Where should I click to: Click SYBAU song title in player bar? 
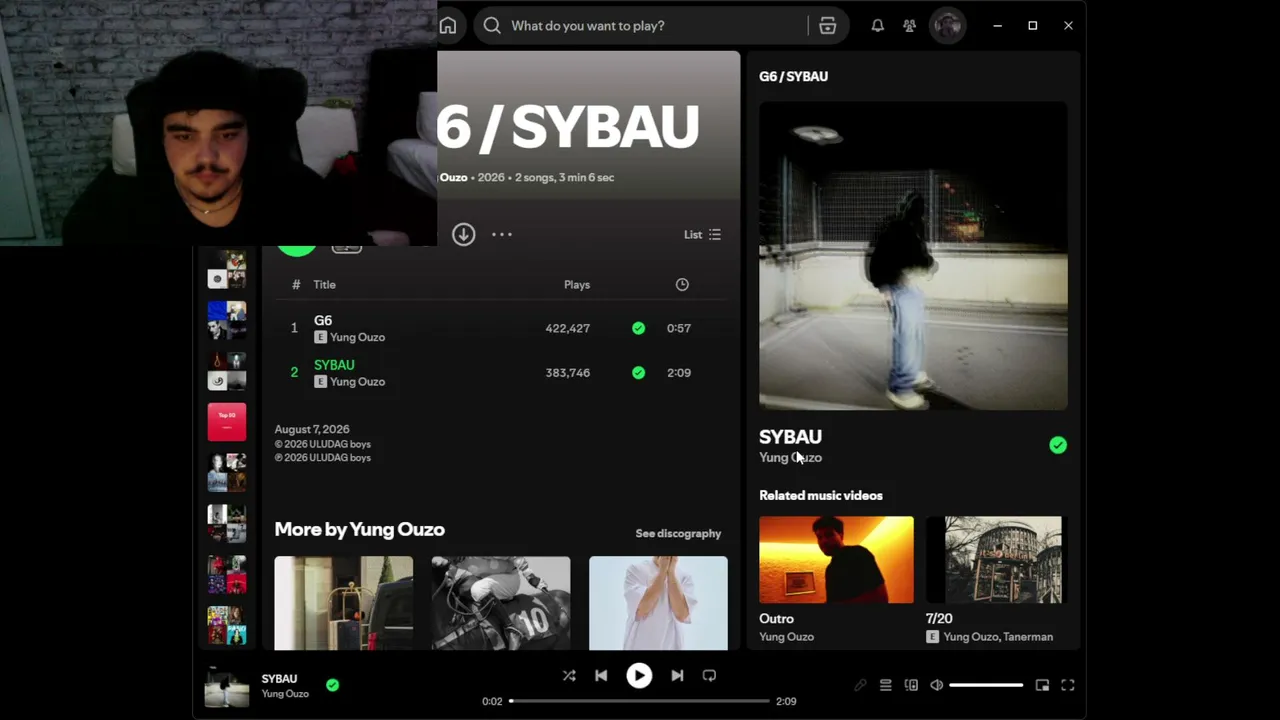point(279,679)
